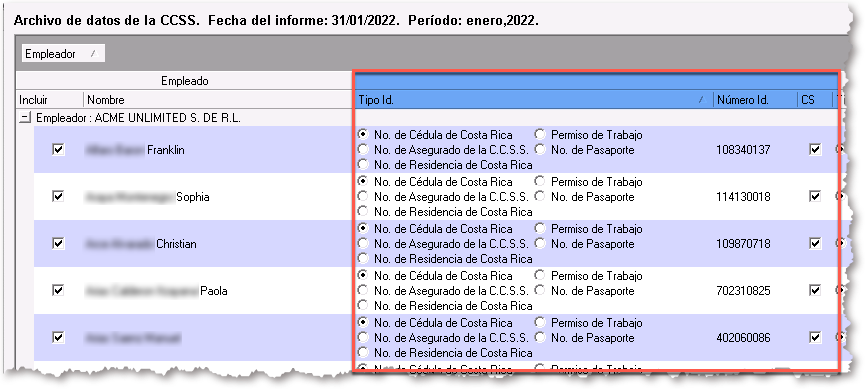This screenshot has width=865, height=389.
Task: Click ID number 402060086
Action: tap(743, 337)
